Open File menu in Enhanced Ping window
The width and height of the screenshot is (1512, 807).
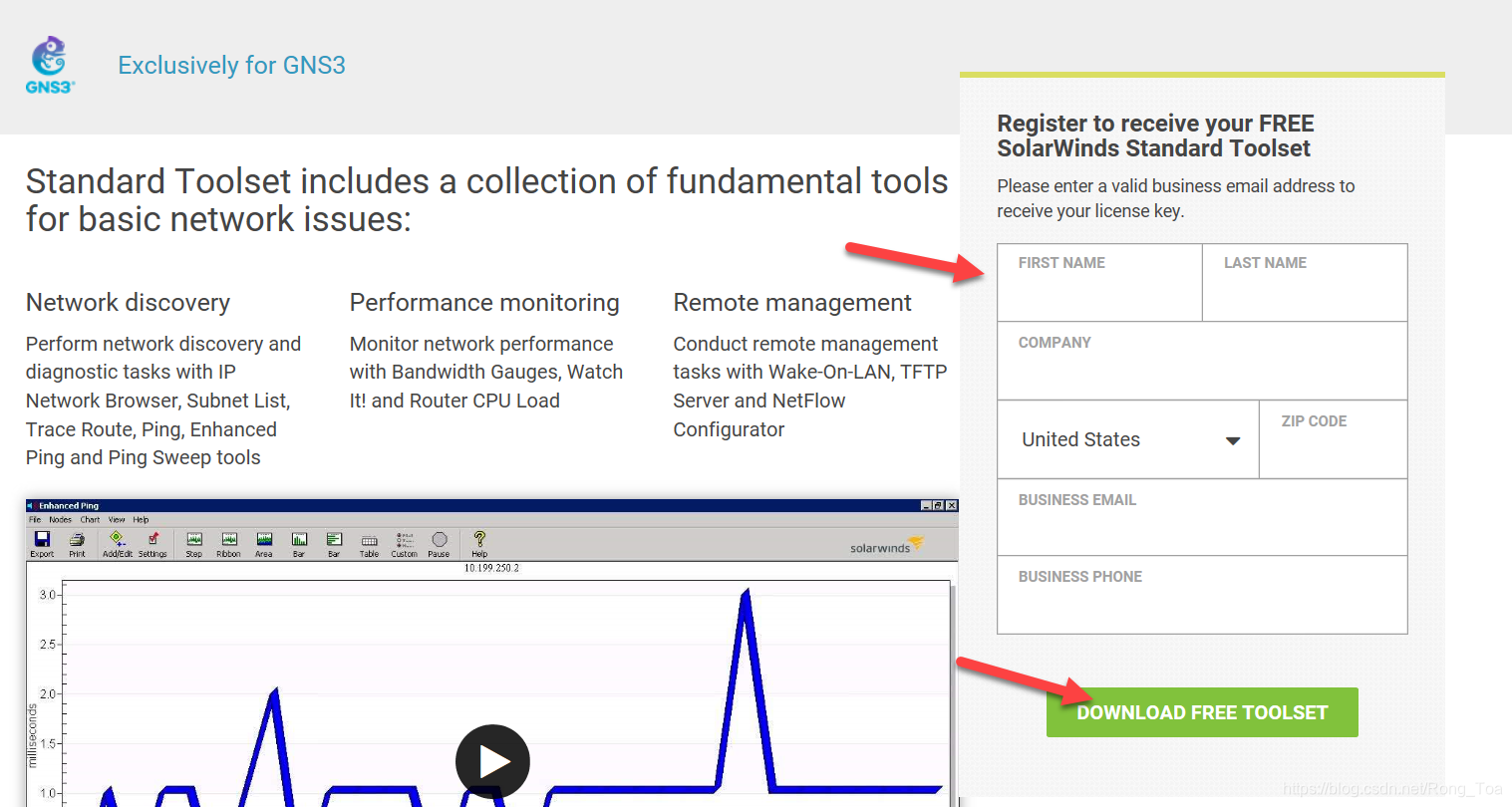pyautogui.click(x=35, y=520)
